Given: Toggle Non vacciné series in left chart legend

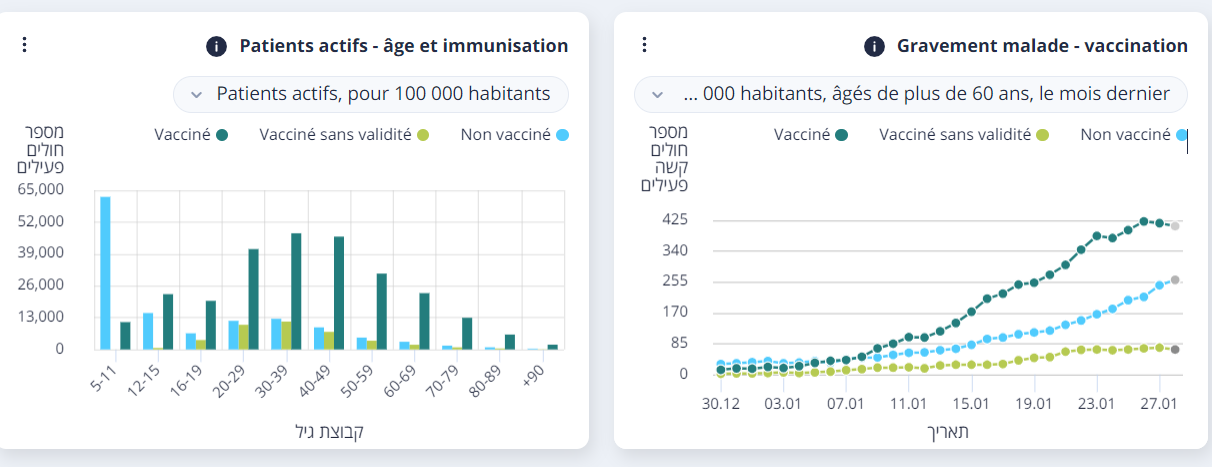Looking at the screenshot, I should 514,134.
